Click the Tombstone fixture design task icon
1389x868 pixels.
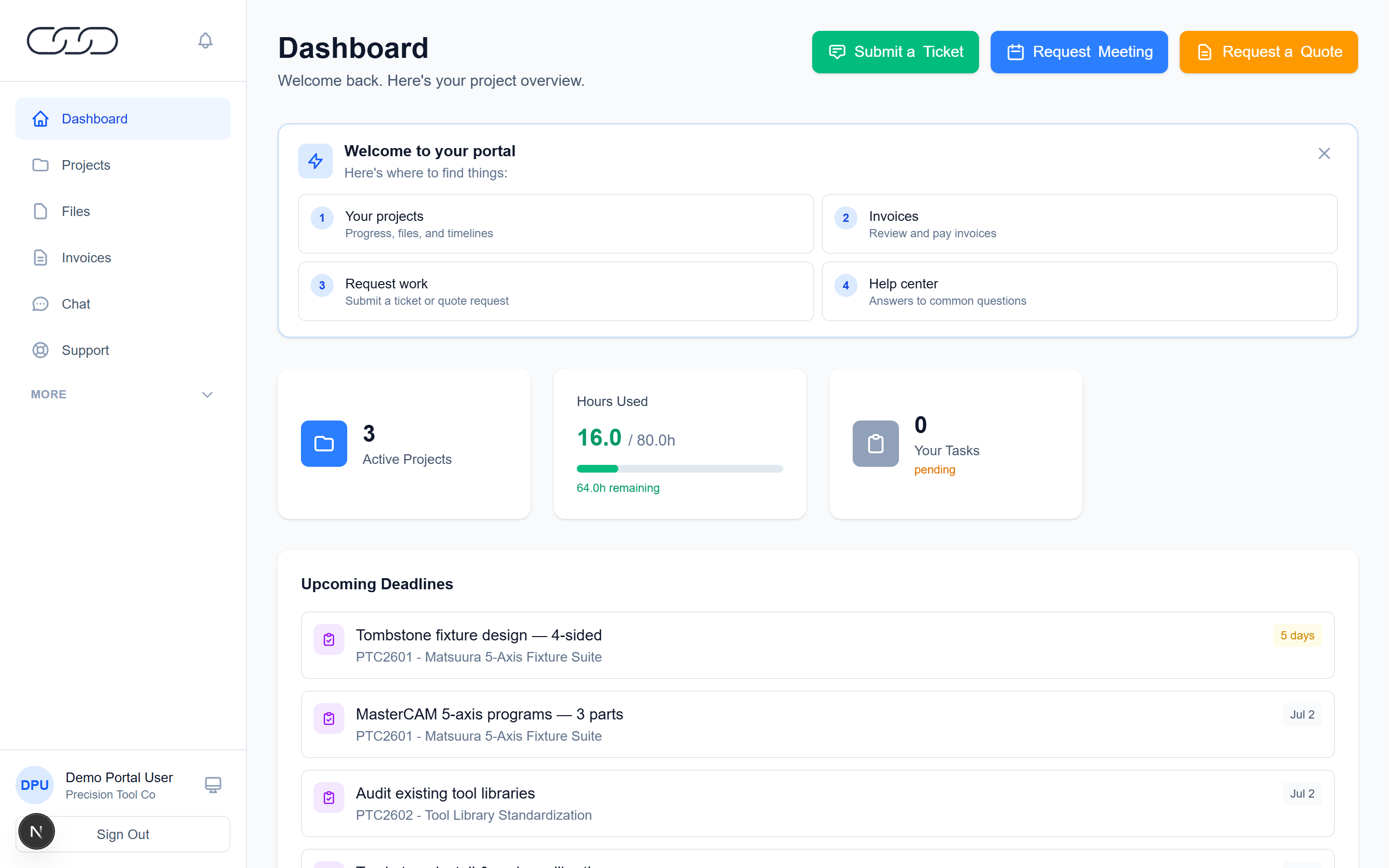click(x=329, y=639)
